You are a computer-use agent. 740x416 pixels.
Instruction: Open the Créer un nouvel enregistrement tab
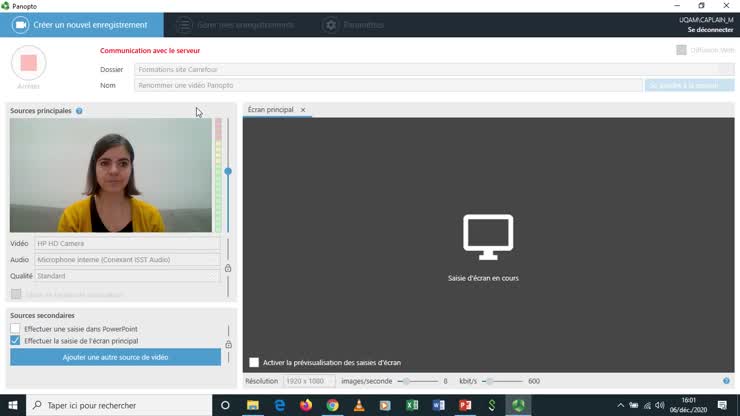[82, 25]
